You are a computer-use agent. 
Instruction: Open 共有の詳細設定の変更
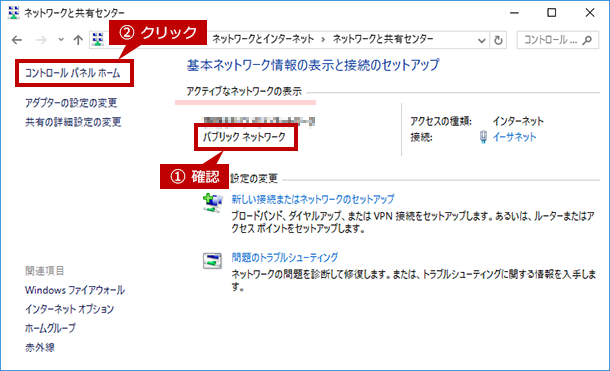(x=73, y=122)
